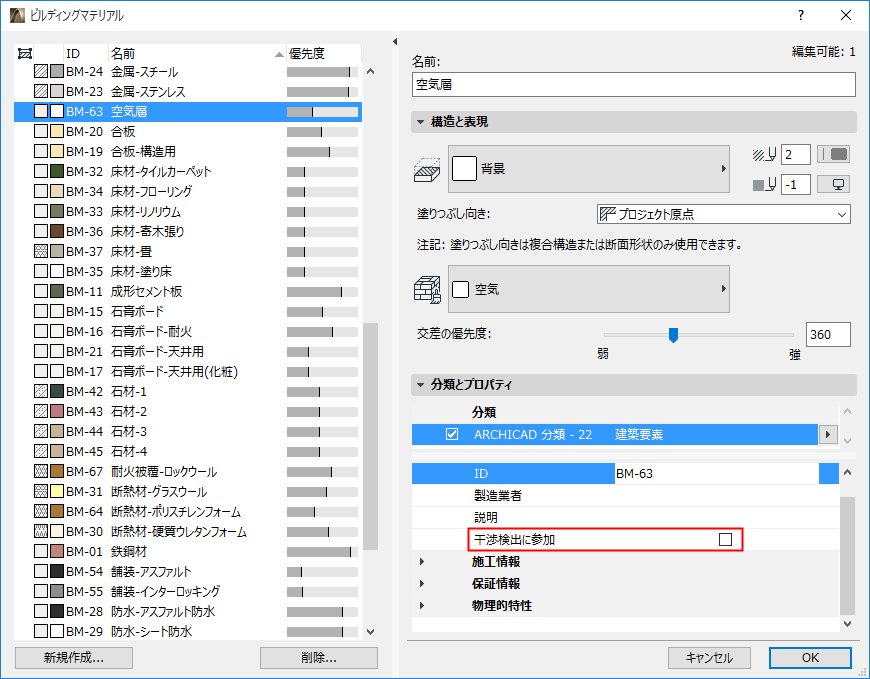Viewport: 870px width, 679px height.
Task: Click the surface material brick icon beside 空気
Action: pos(428,288)
